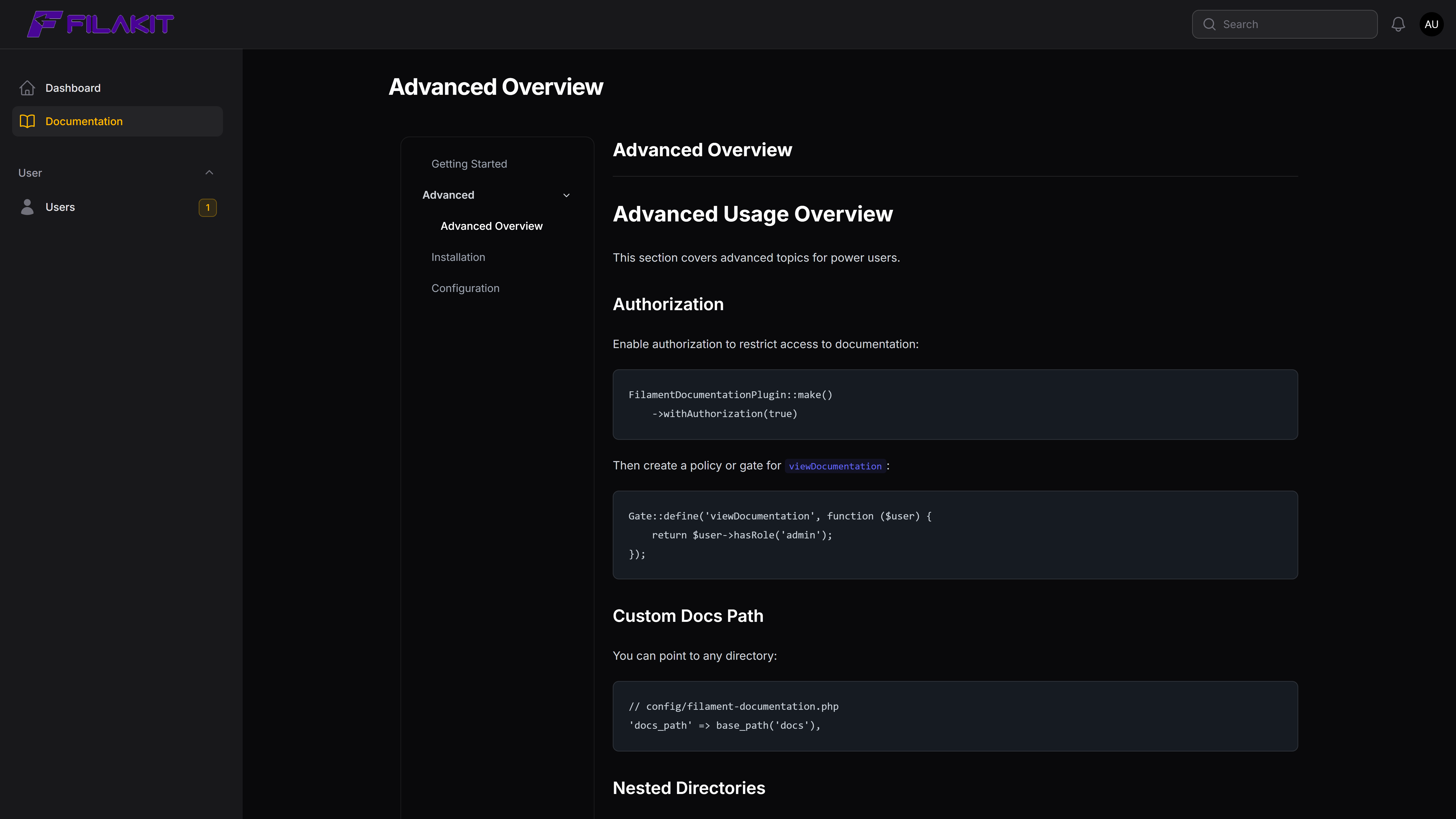Viewport: 1456px width, 819px height.
Task: Click the return $user->hasRole code line
Action: pos(742,535)
